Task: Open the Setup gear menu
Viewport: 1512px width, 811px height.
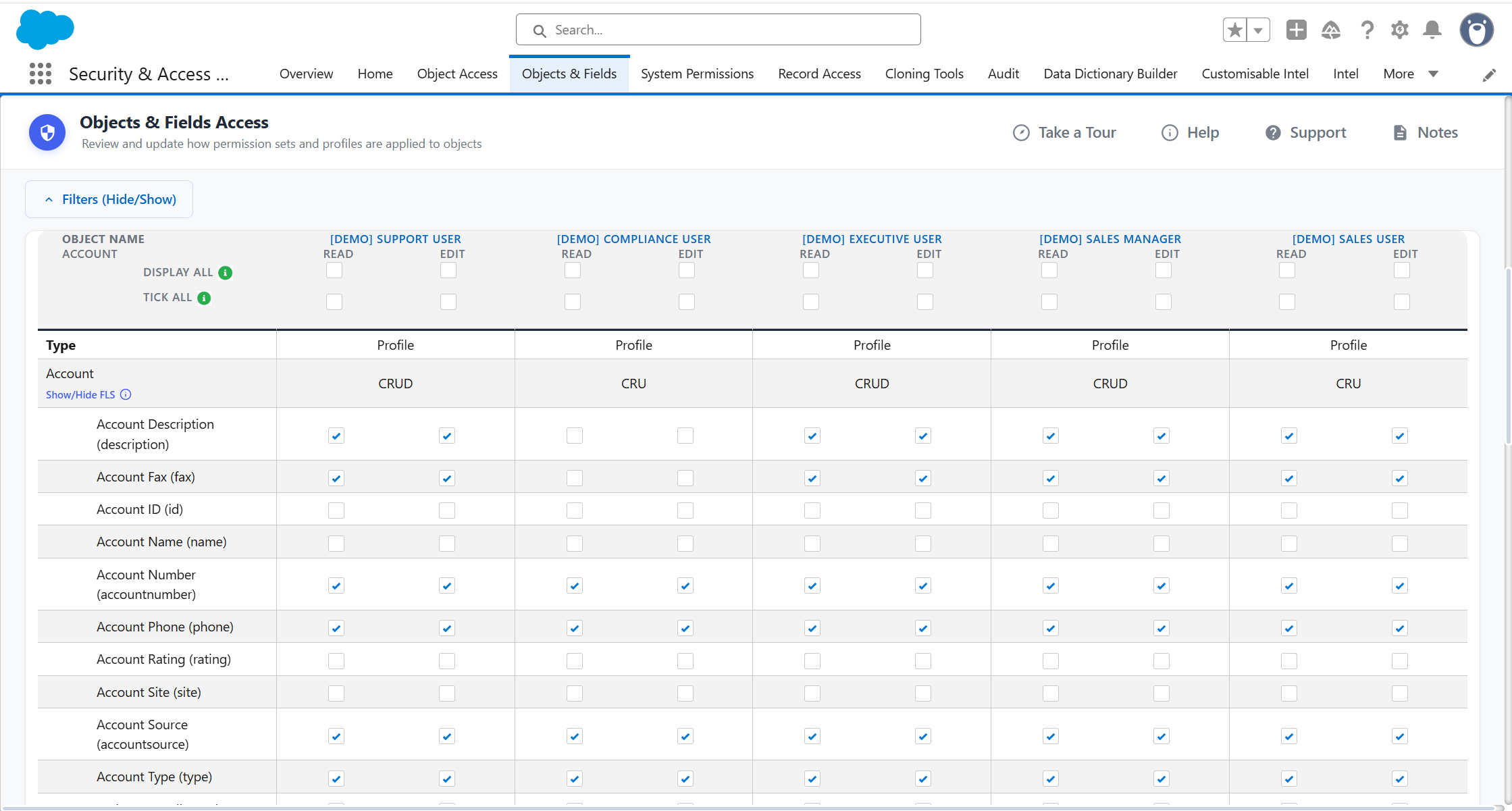Action: click(1400, 30)
